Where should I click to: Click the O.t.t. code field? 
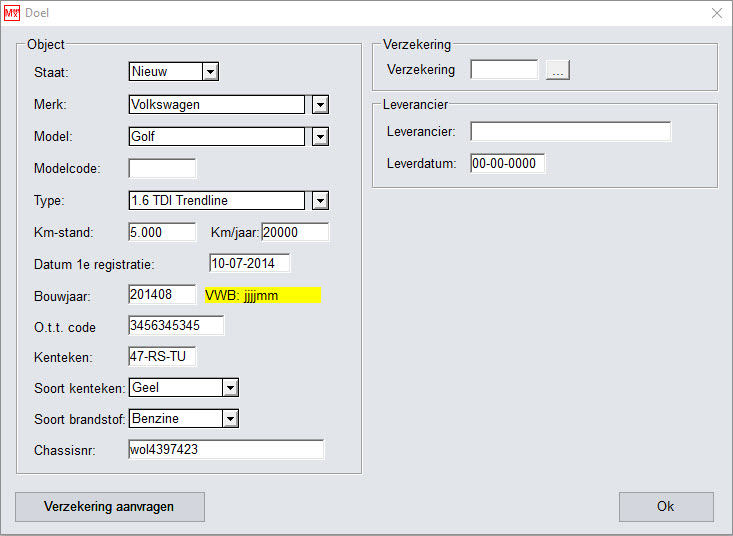pos(176,325)
